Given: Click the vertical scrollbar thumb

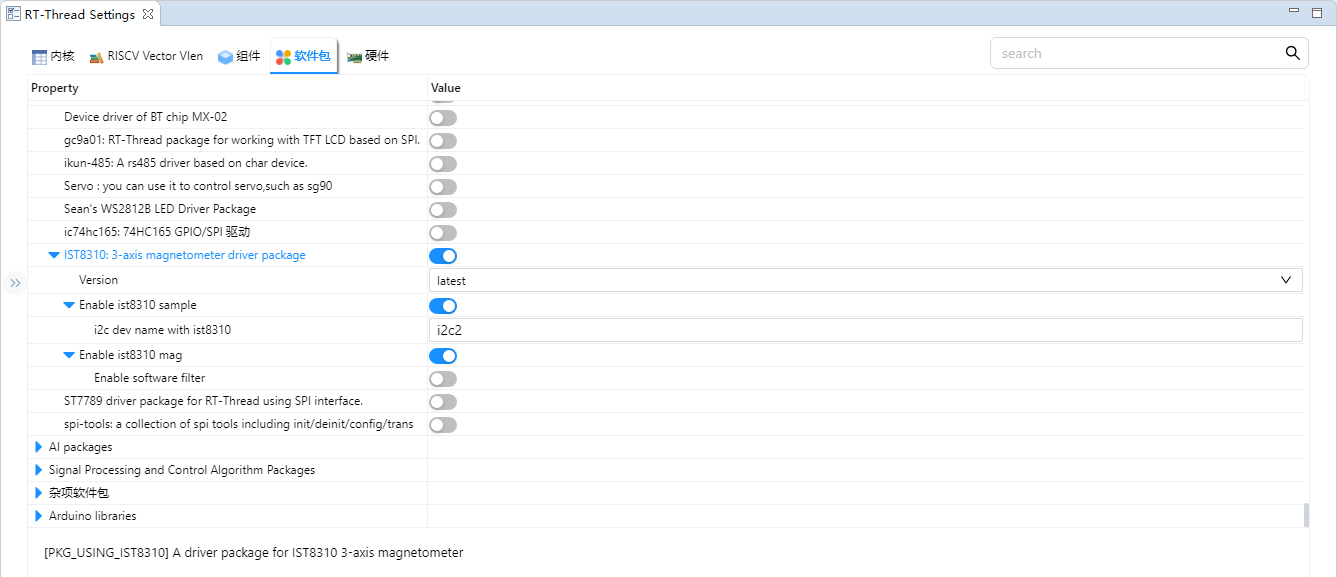Looking at the screenshot, I should click(x=1306, y=515).
